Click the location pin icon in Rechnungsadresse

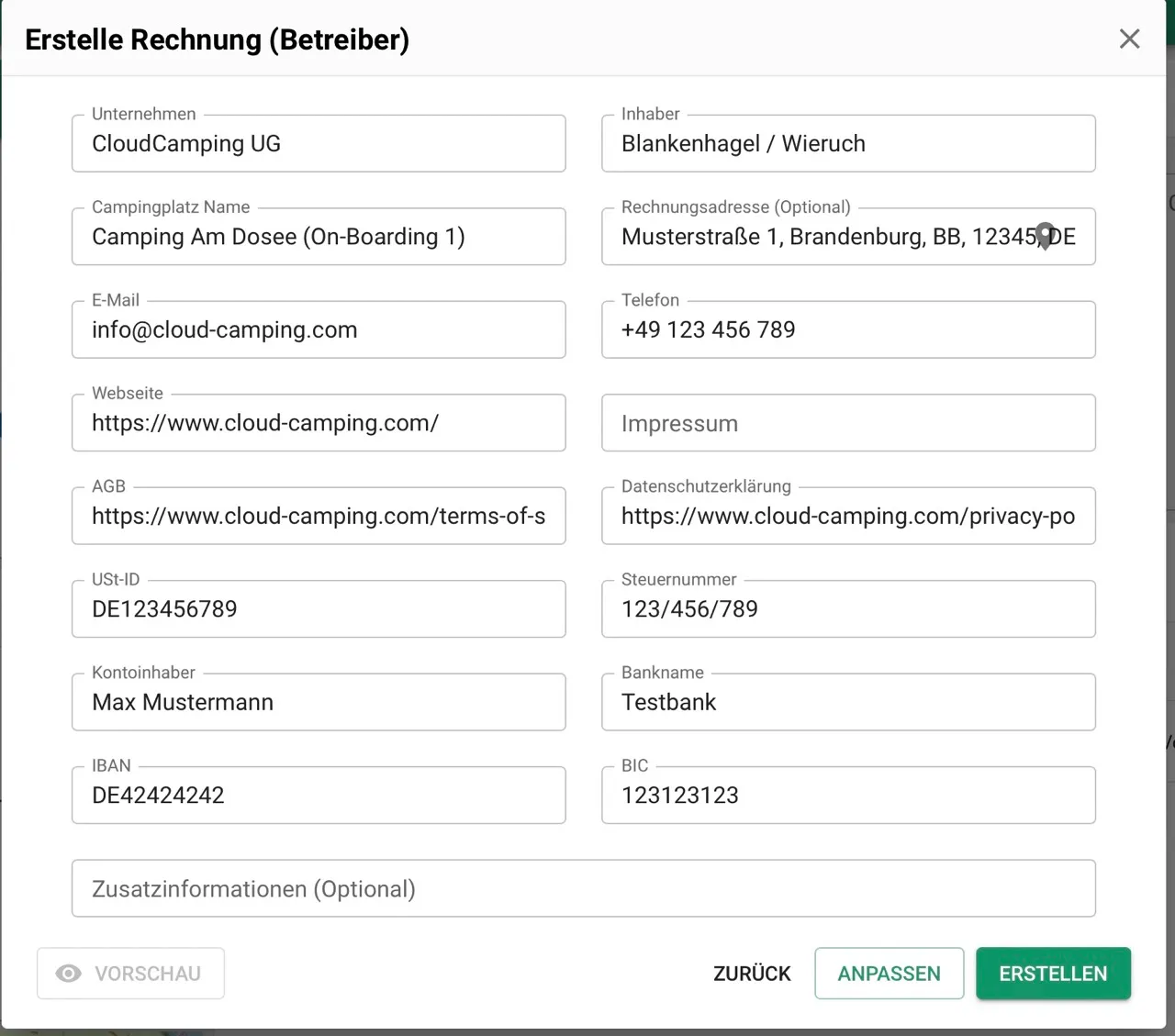[x=1045, y=237]
